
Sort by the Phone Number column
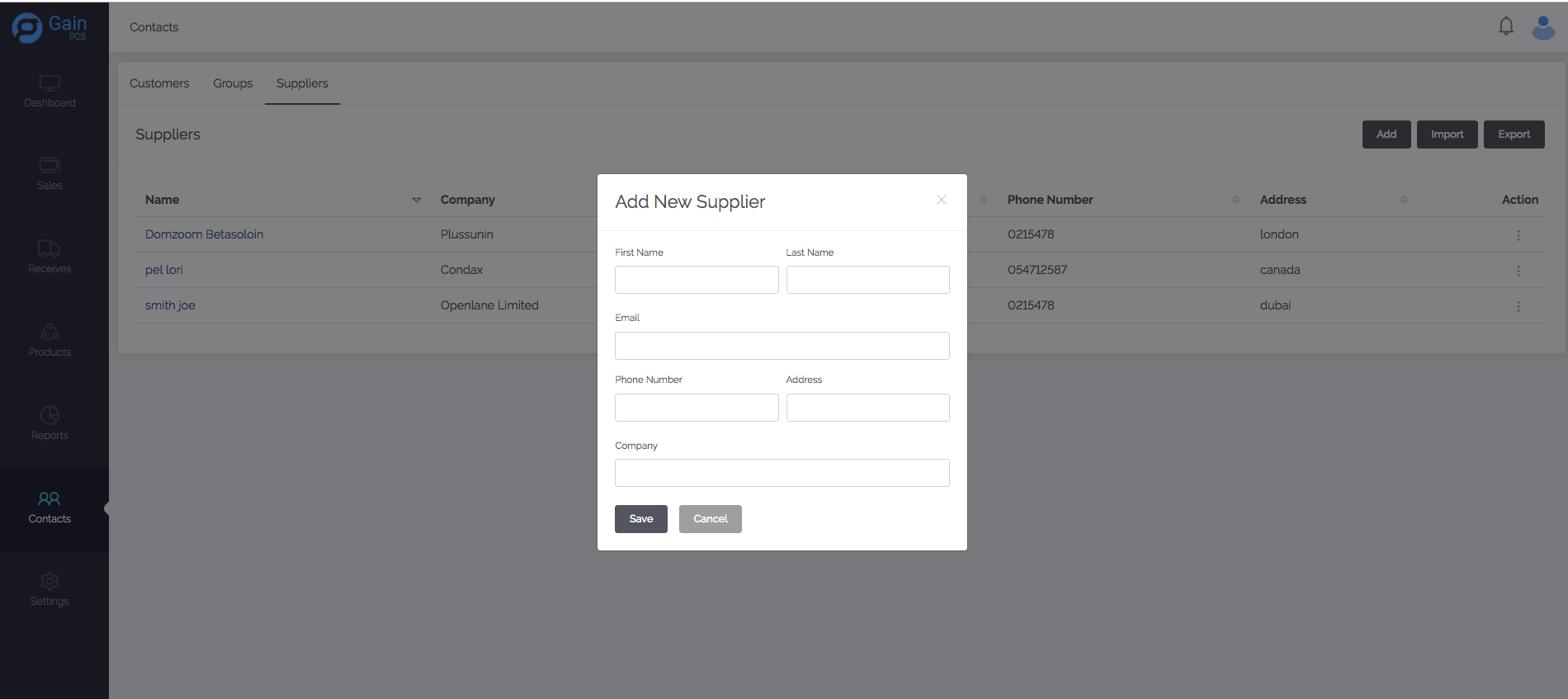click(x=1235, y=200)
